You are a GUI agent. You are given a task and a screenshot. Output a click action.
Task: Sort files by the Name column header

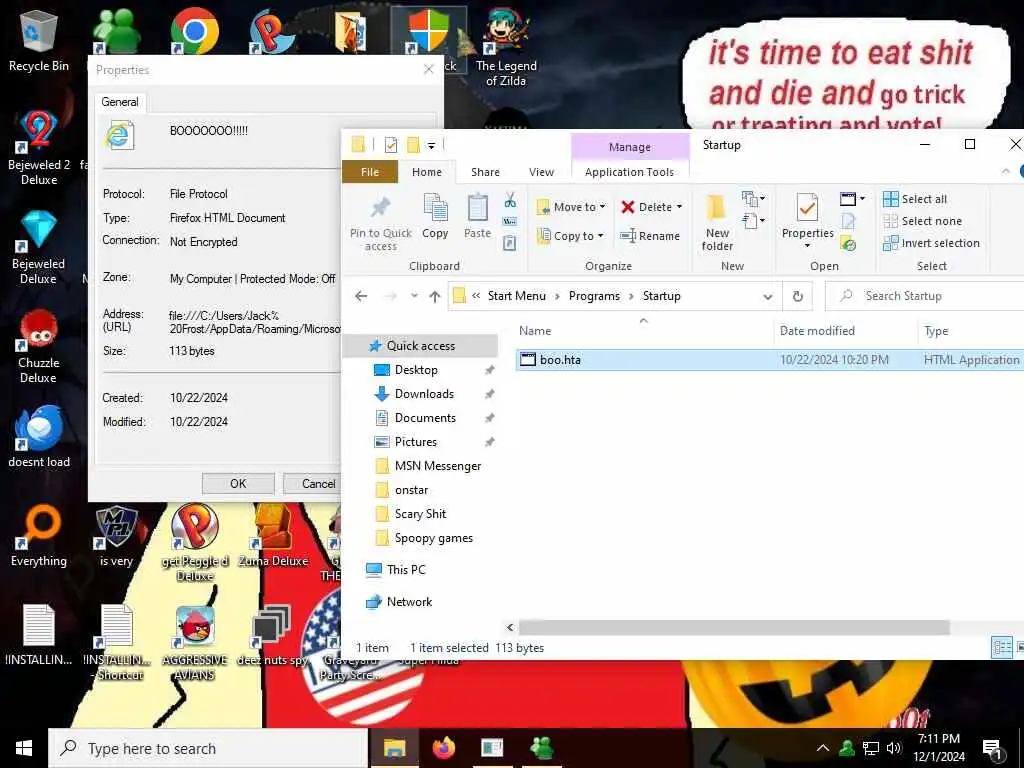(x=643, y=330)
